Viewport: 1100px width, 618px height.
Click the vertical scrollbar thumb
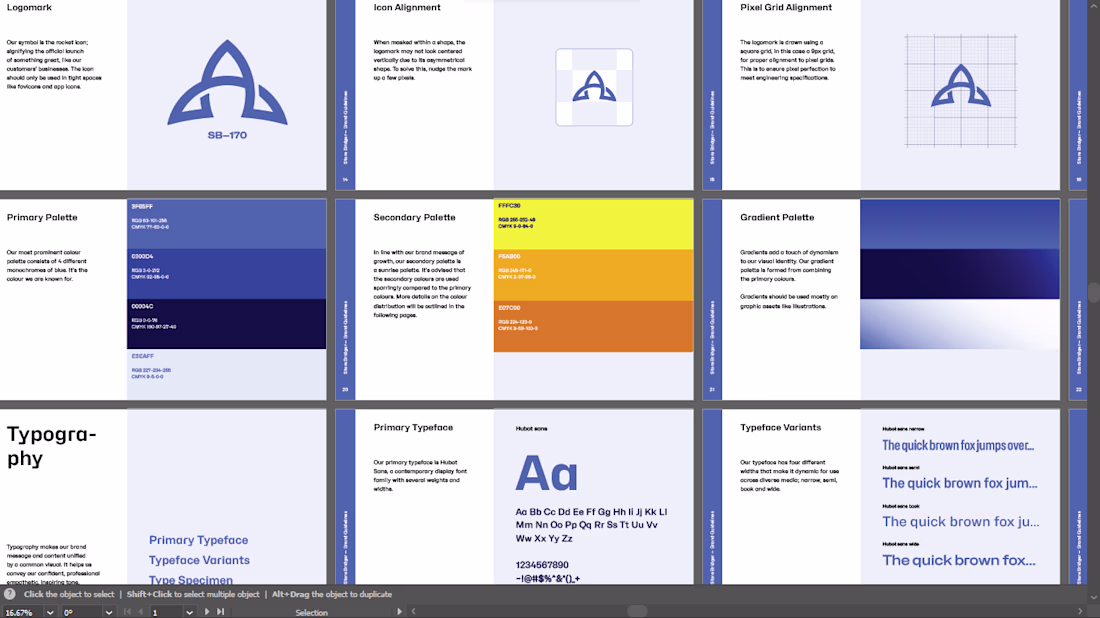click(1094, 293)
